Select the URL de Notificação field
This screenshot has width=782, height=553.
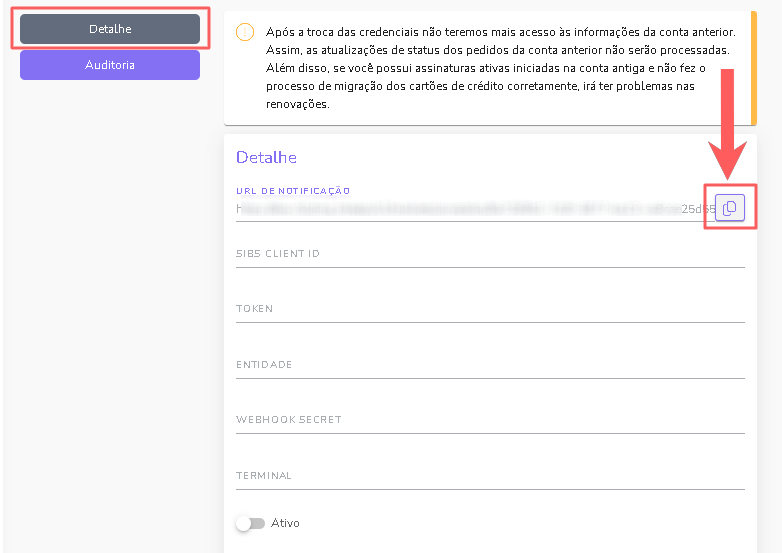(x=475, y=209)
